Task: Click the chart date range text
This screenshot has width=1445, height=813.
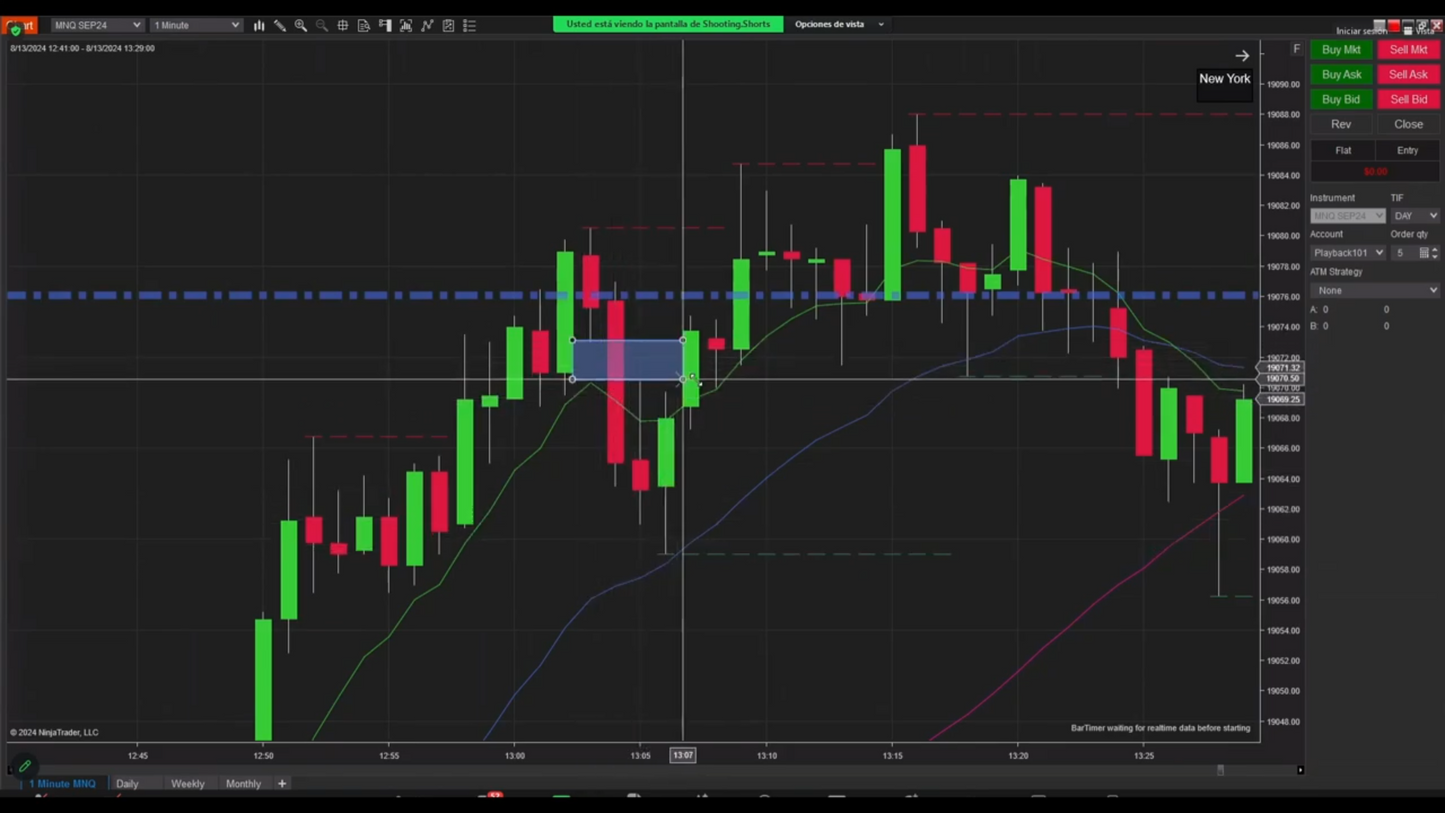Action: [82, 48]
